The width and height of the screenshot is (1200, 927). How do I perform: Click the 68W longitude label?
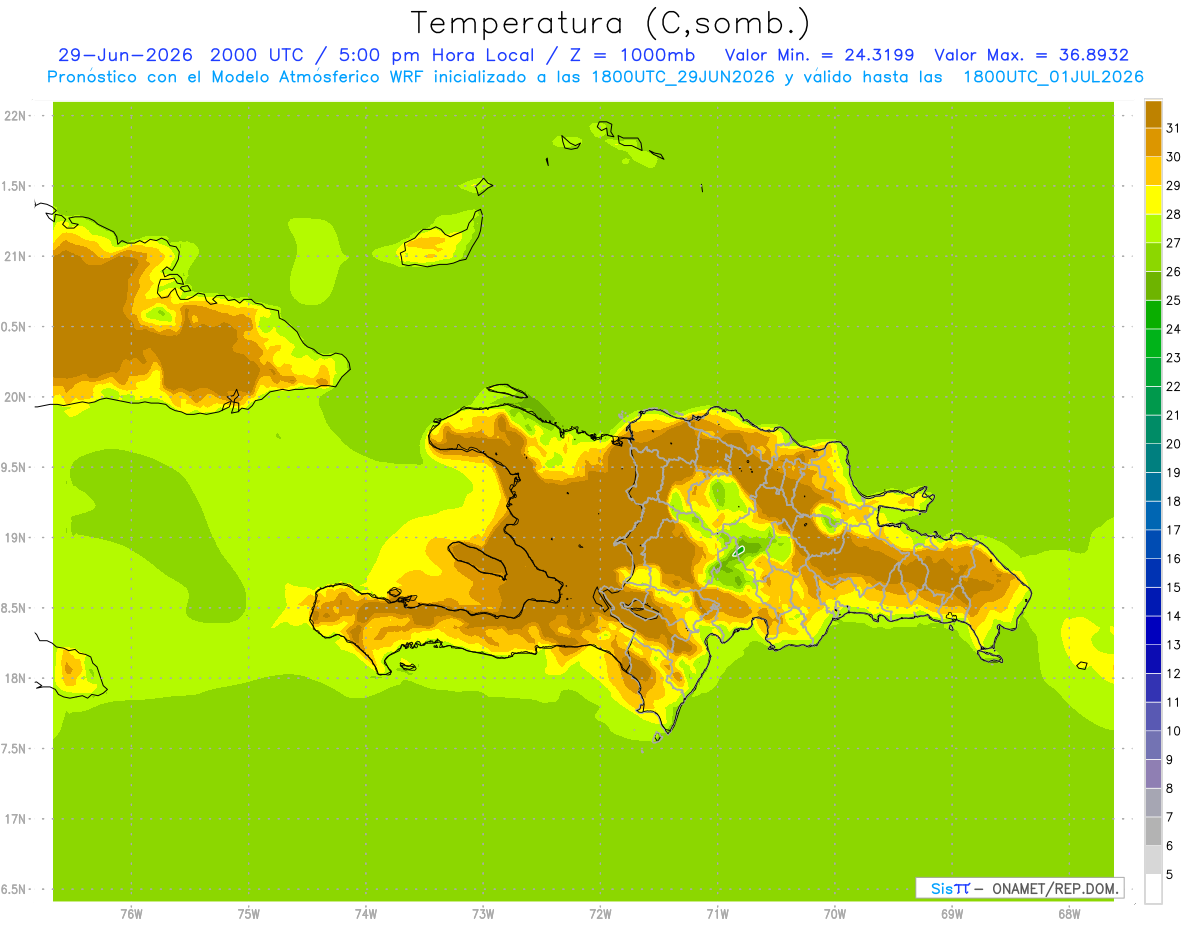pyautogui.click(x=1069, y=913)
